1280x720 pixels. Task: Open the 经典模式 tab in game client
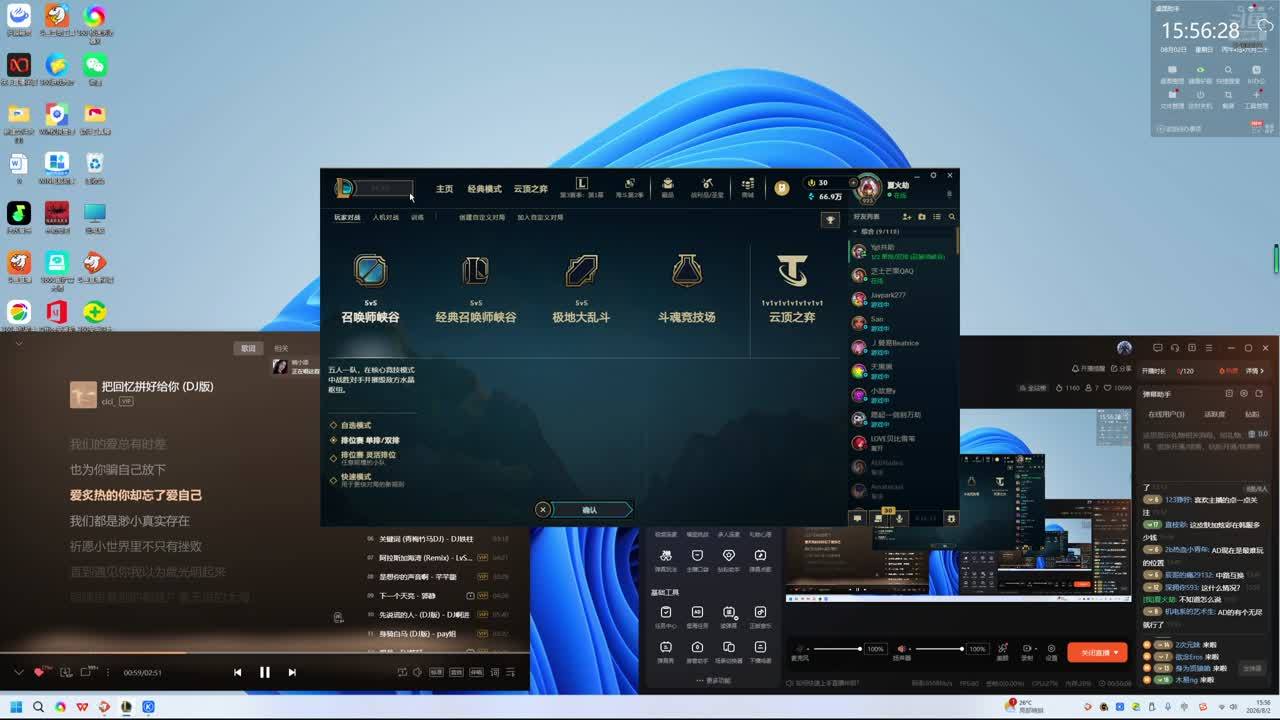(485, 189)
